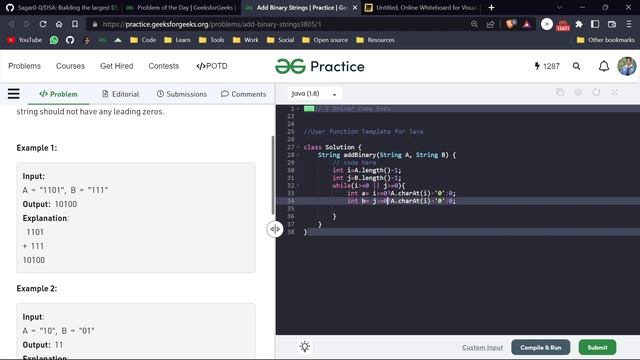Screen dimensions: 640x360
Task: Click the browser forward arrow
Action: click(x=27, y=24)
